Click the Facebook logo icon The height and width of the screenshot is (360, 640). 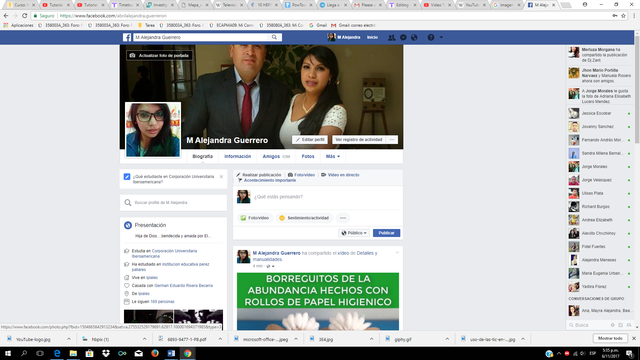(127, 37)
